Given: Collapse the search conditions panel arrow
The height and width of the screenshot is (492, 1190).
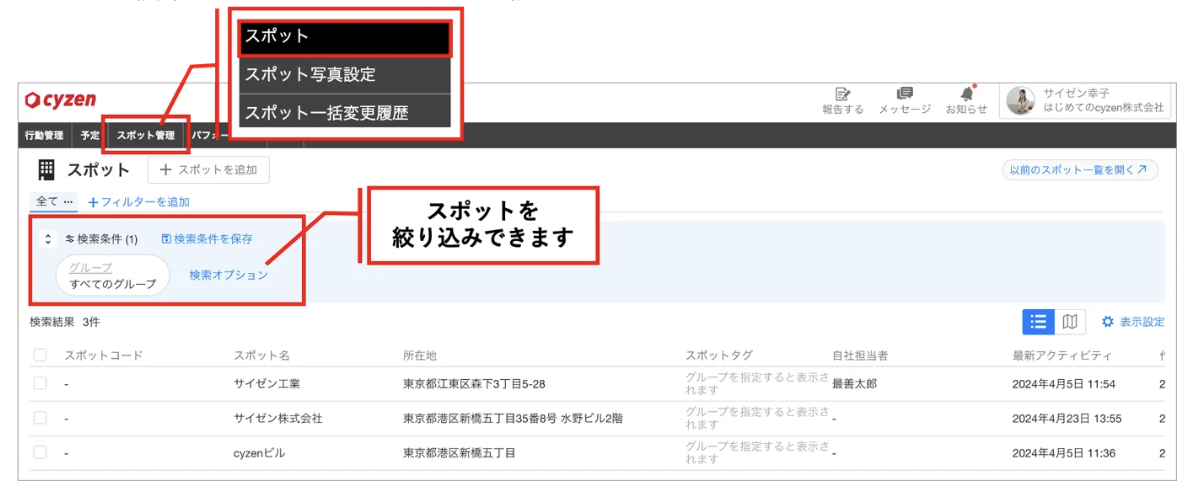Looking at the screenshot, I should pyautogui.click(x=48, y=239).
